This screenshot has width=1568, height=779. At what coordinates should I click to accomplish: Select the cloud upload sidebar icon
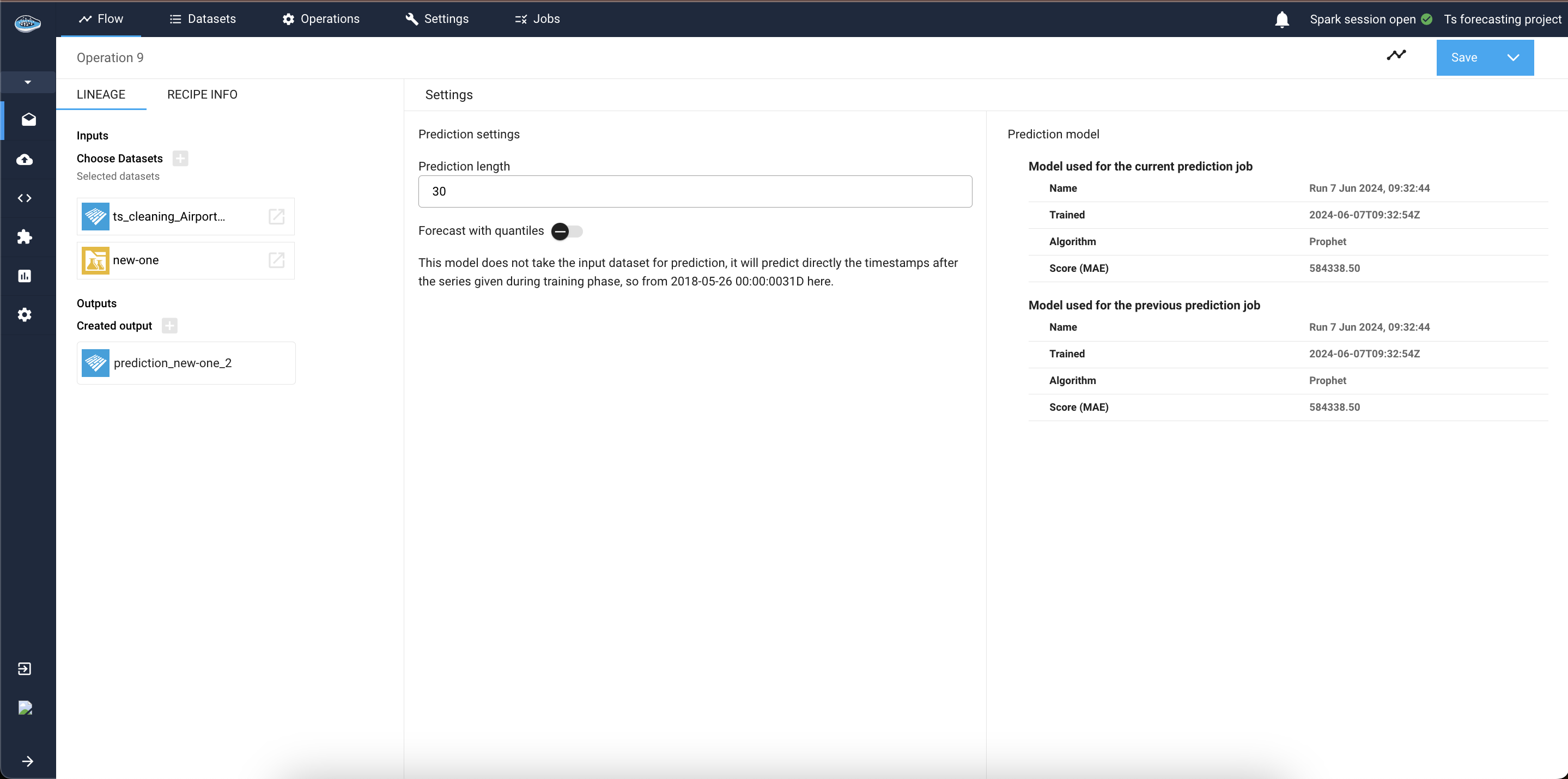25,160
